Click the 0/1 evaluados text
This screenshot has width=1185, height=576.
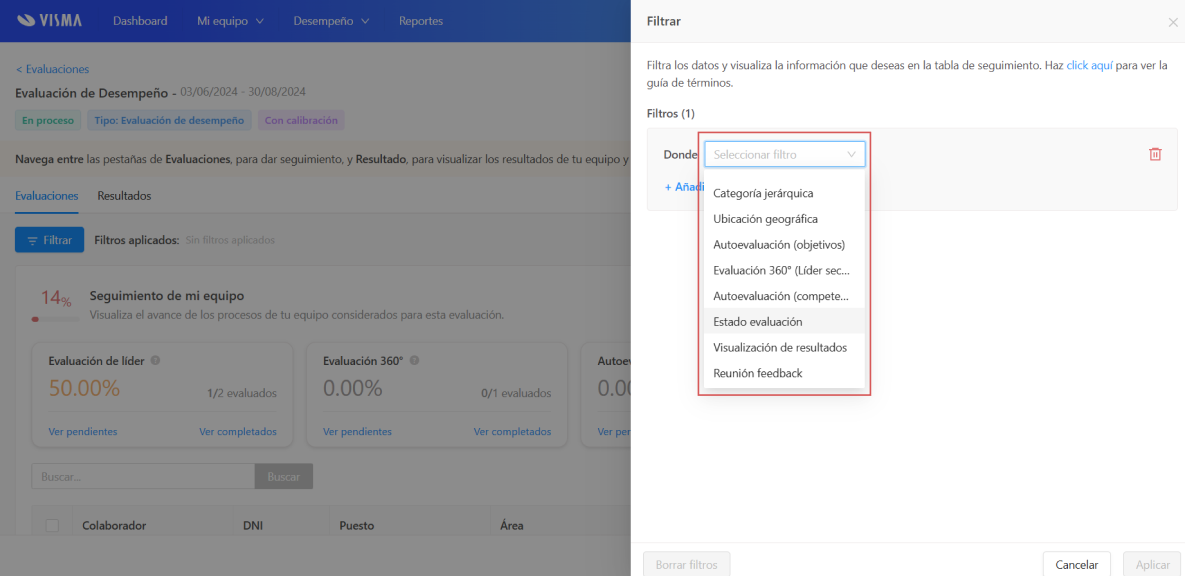516,393
